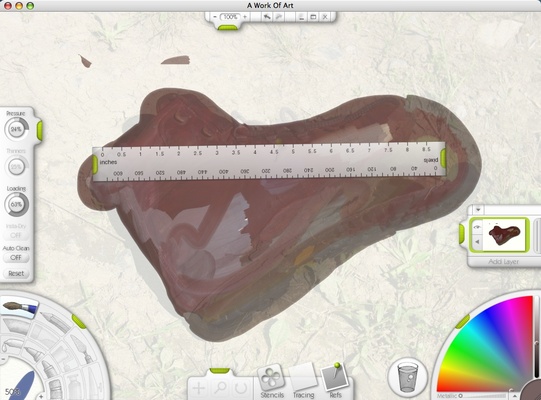Click the 100% zoom value field
The width and height of the screenshot is (541, 400).
[230, 17]
